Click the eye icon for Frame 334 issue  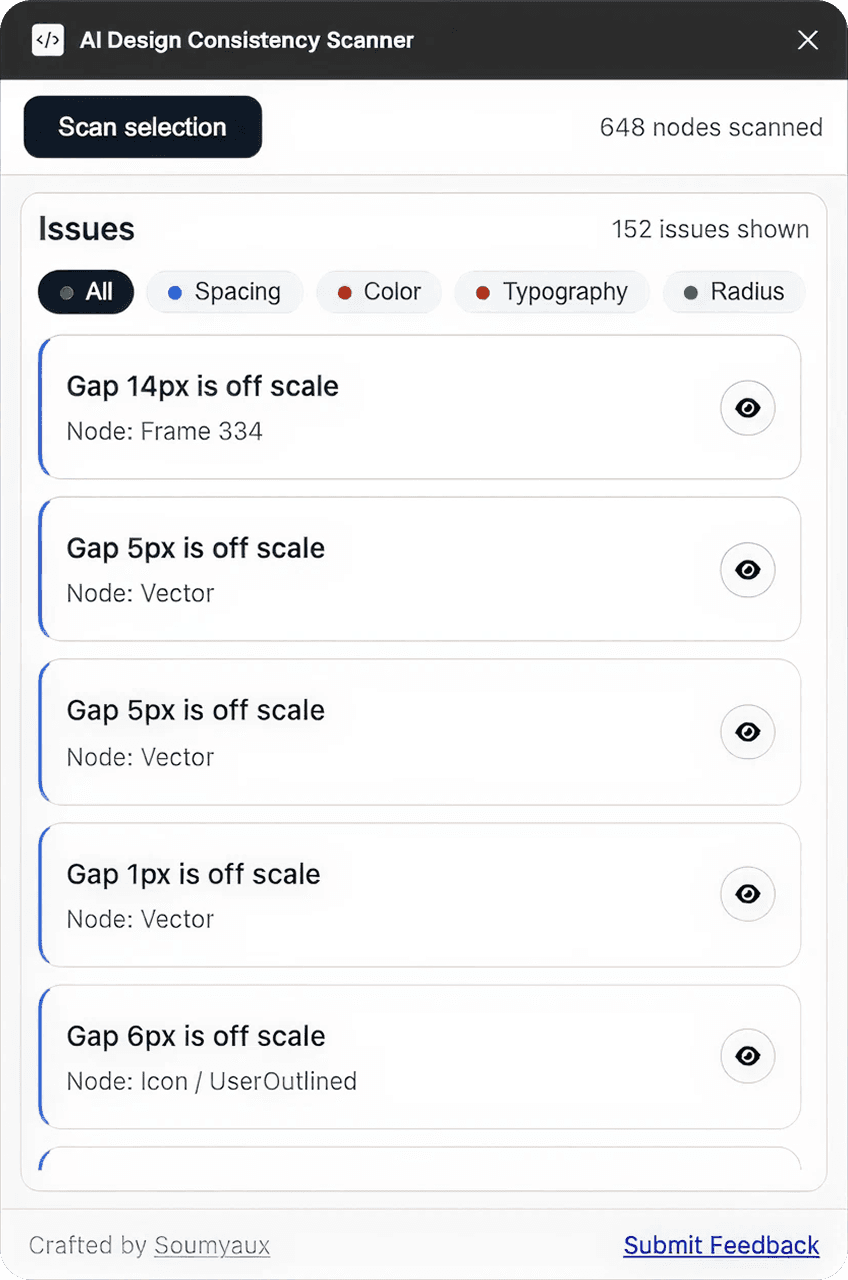coord(747,408)
